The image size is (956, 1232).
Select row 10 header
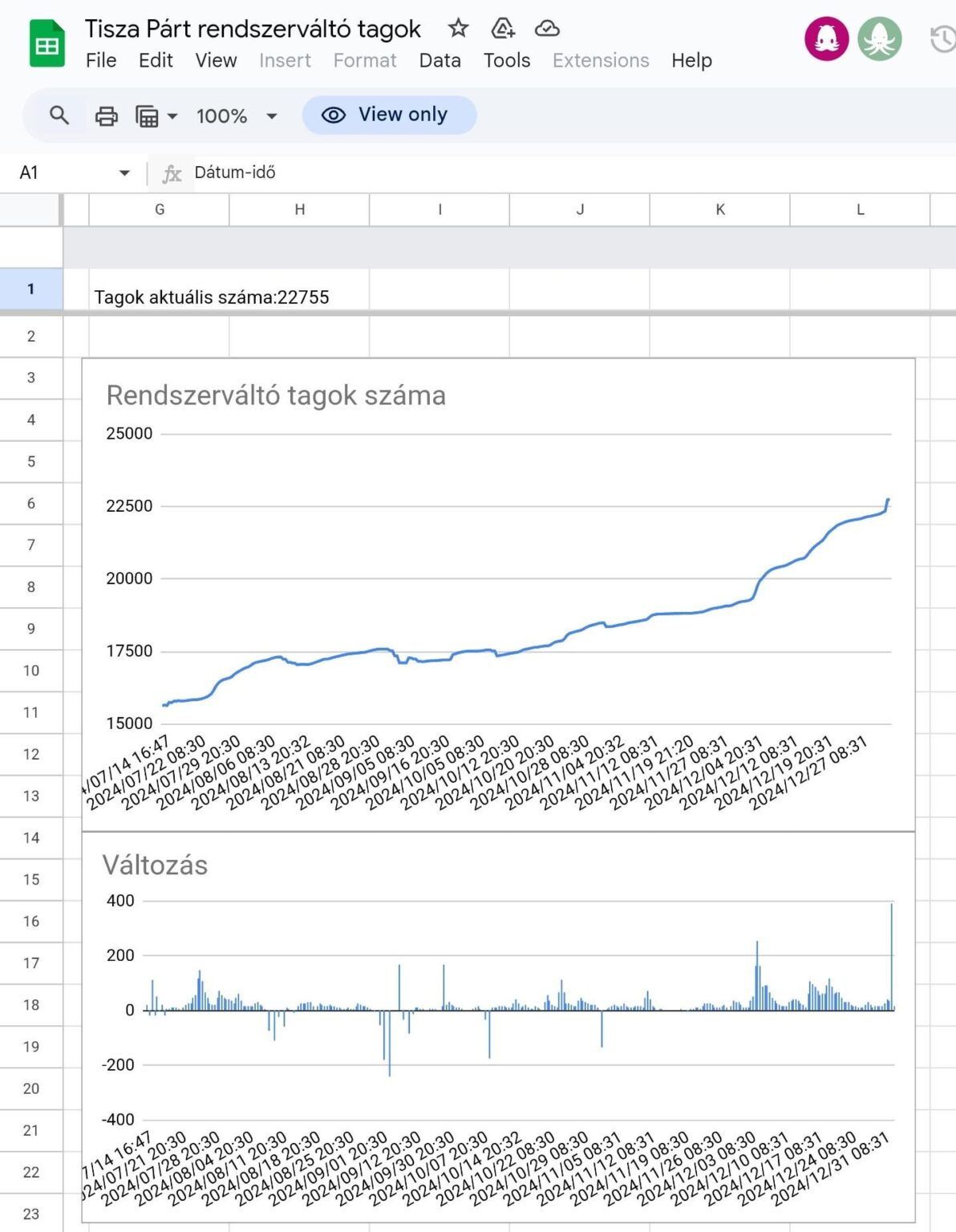pyautogui.click(x=31, y=671)
